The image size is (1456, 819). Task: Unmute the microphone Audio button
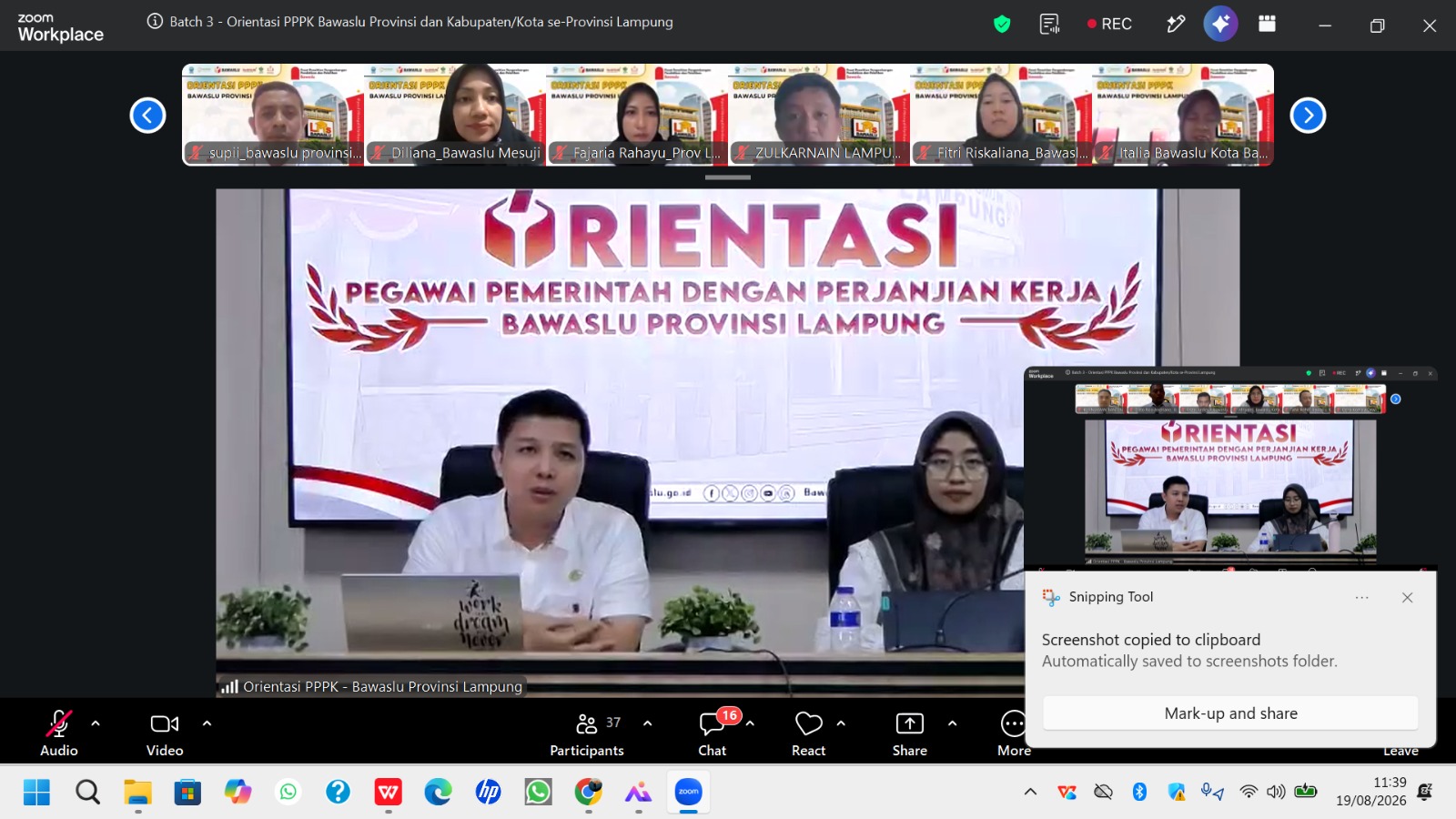coord(59,733)
